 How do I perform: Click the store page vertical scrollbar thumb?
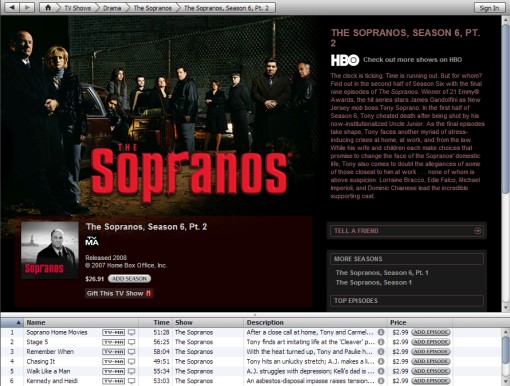point(506,108)
